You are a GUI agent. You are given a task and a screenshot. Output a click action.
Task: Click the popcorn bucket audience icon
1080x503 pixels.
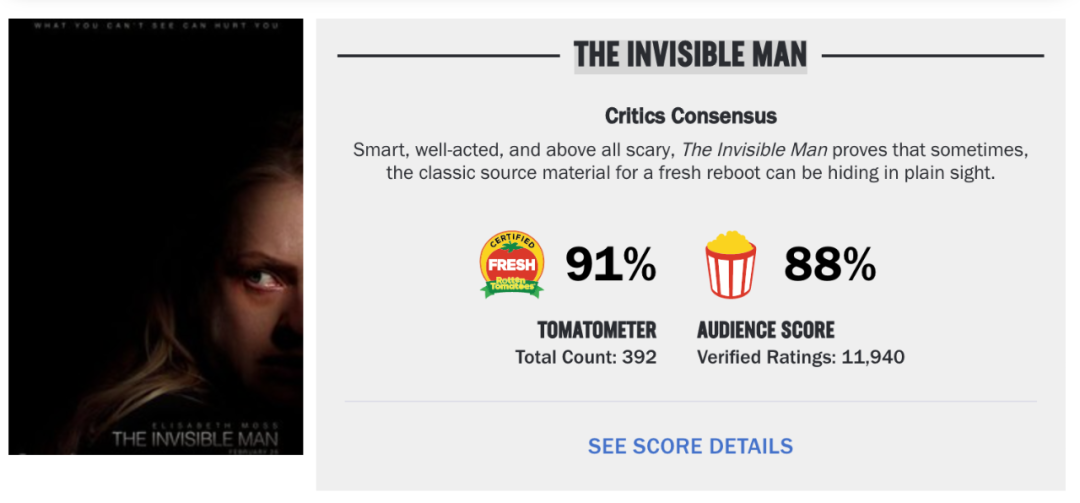[731, 265]
